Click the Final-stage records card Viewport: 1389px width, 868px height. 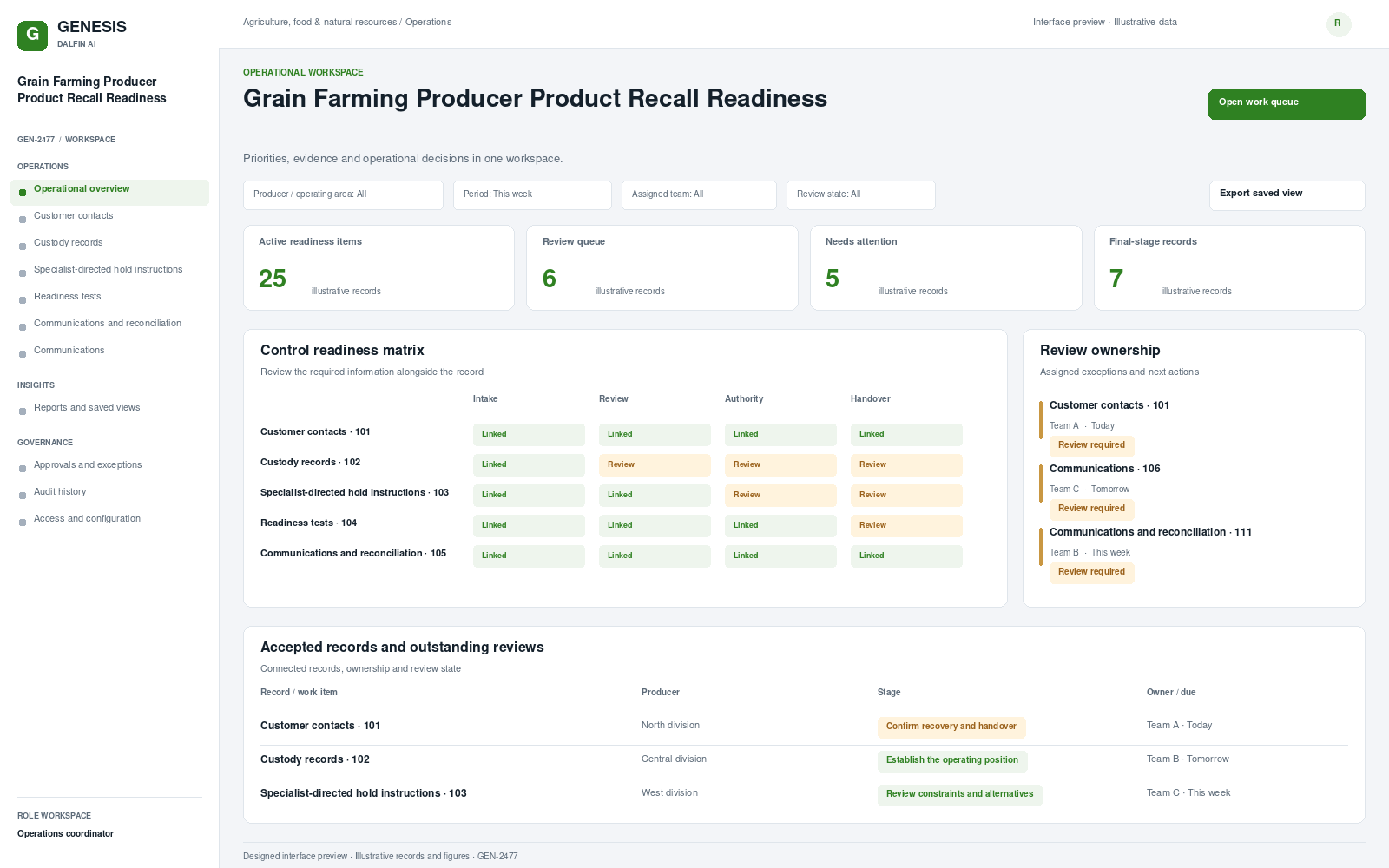[x=1229, y=267]
